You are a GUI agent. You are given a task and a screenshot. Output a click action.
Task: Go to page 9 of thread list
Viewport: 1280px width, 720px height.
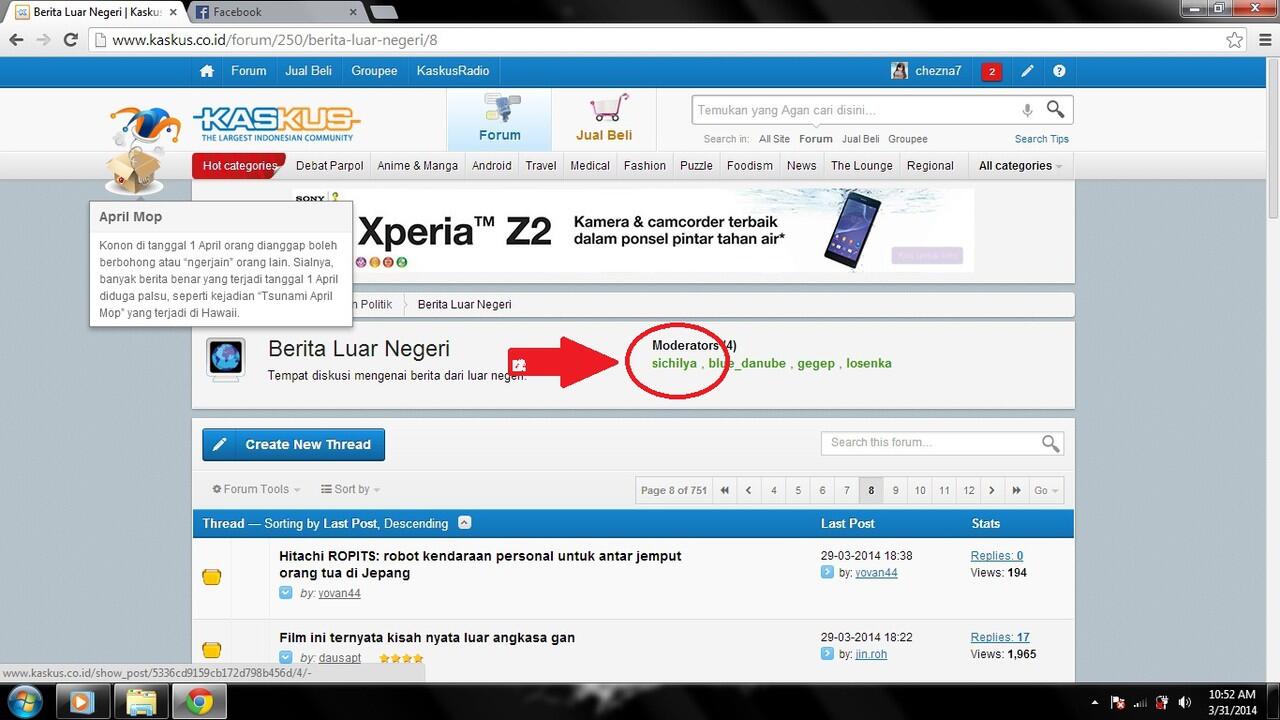(895, 490)
